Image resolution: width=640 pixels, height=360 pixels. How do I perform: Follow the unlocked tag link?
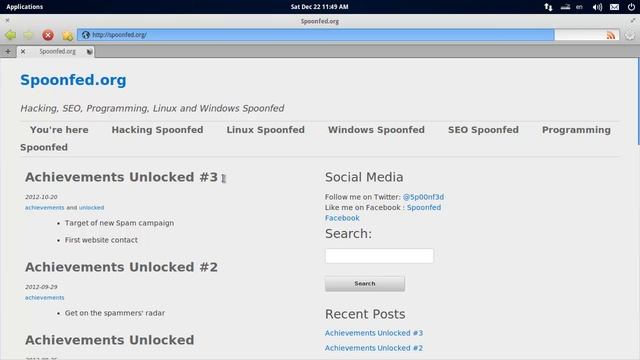pos(91,207)
